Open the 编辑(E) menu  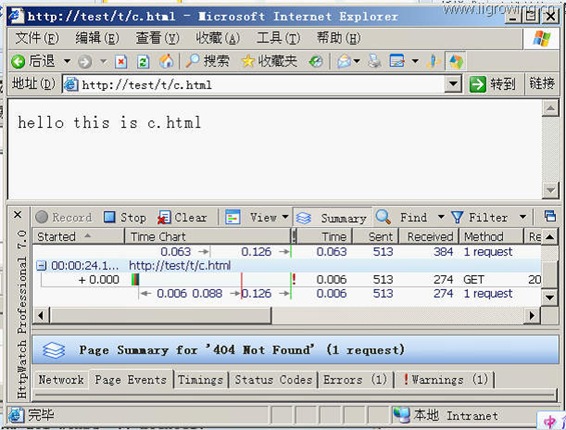[x=97, y=38]
